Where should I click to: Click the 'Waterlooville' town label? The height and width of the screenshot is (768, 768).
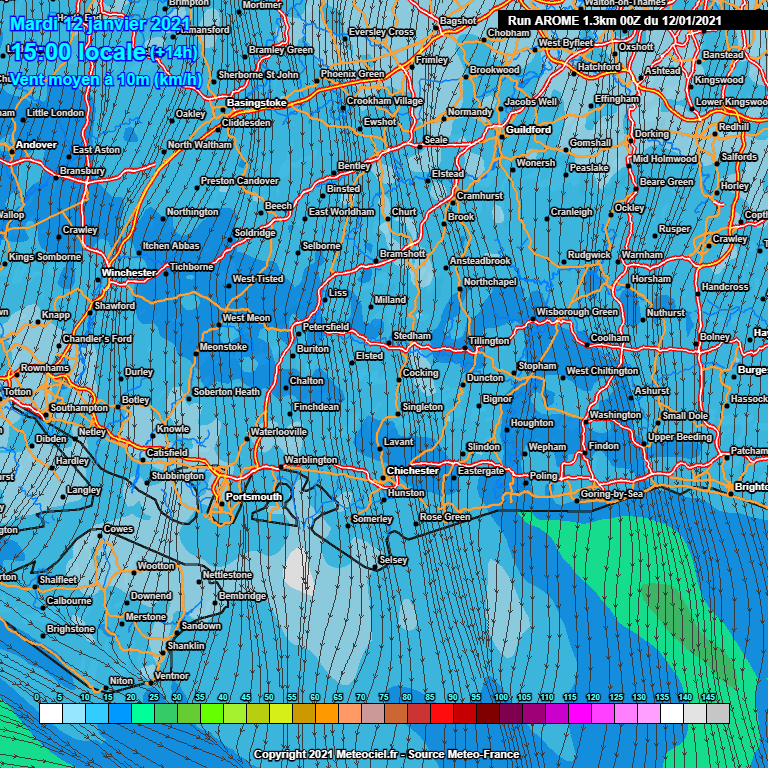(279, 432)
